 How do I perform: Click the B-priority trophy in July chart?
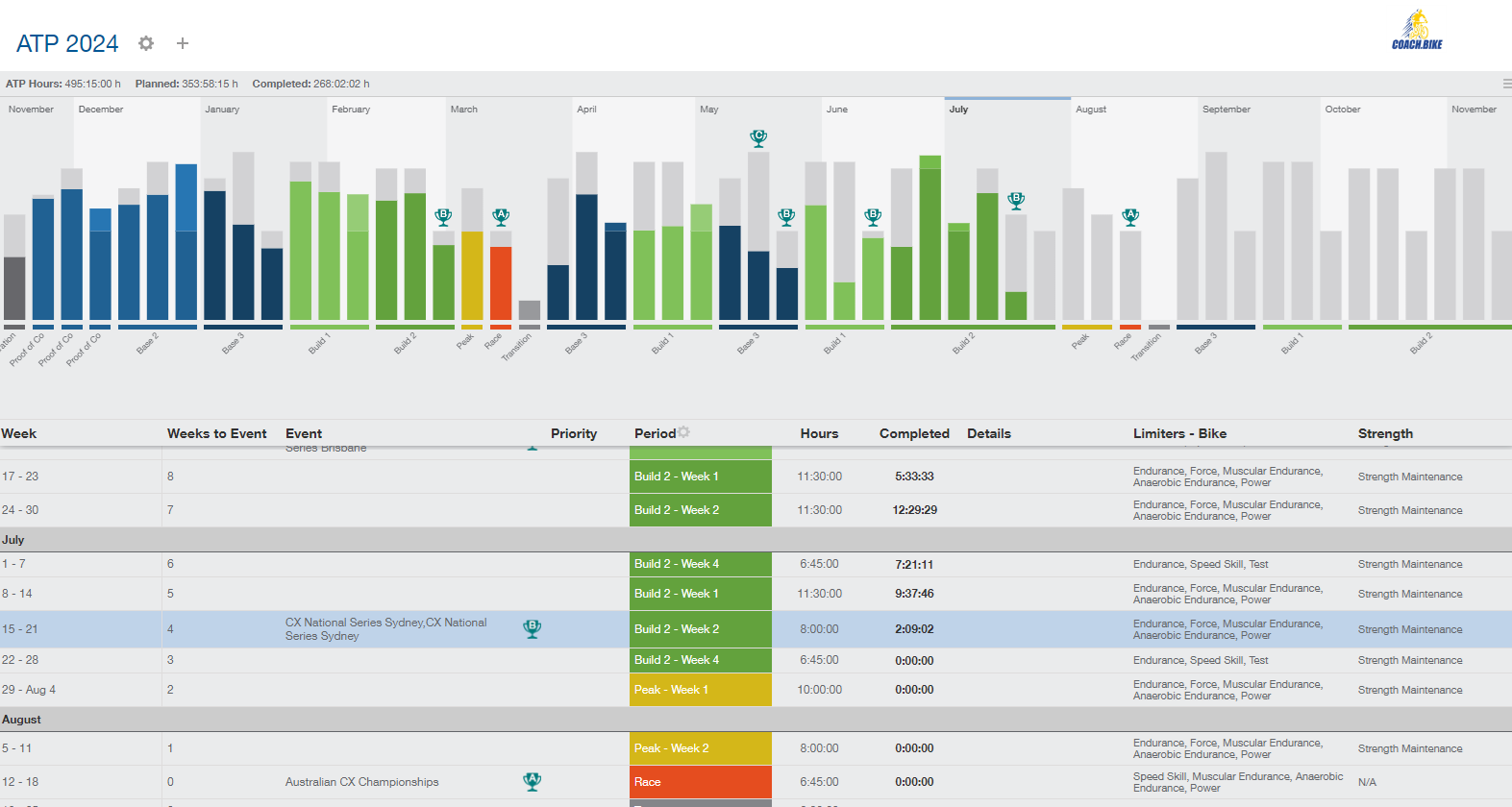click(1016, 201)
